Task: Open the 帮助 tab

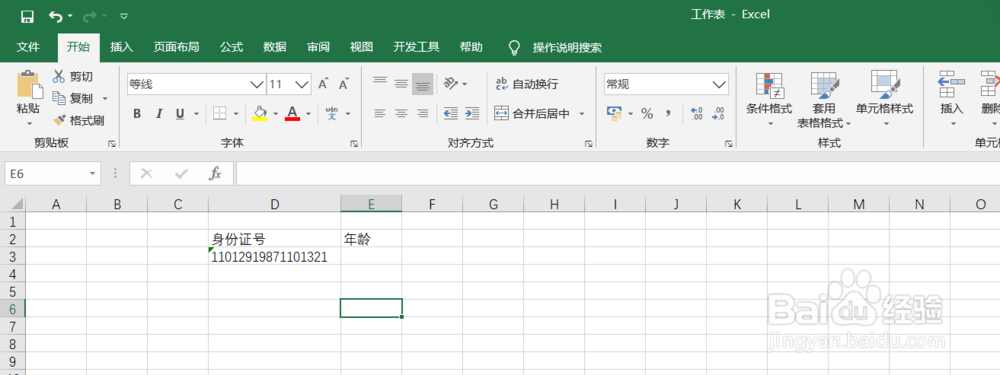Action: tap(471, 47)
